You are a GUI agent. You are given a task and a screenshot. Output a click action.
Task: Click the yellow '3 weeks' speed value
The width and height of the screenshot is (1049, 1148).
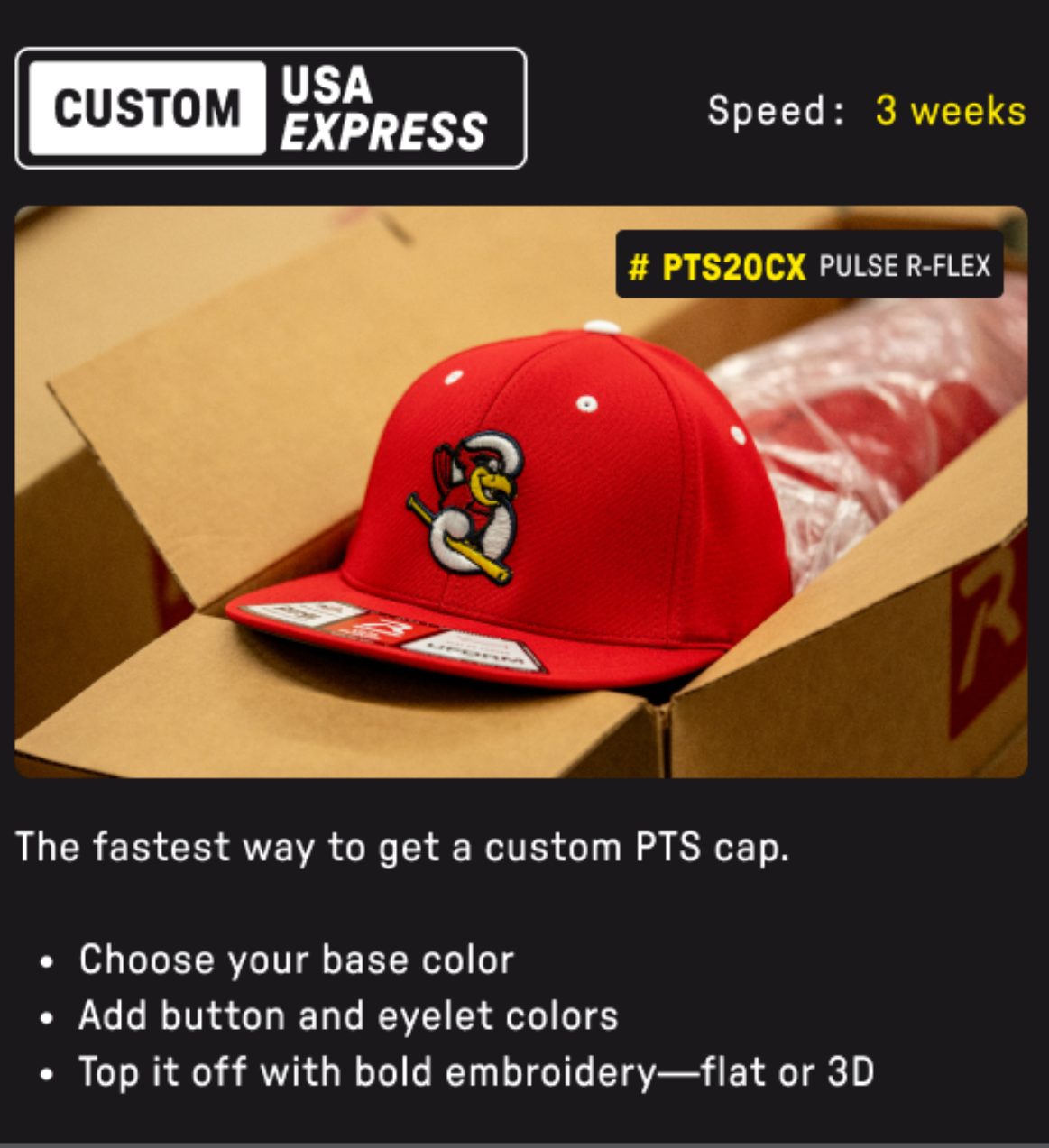[950, 111]
